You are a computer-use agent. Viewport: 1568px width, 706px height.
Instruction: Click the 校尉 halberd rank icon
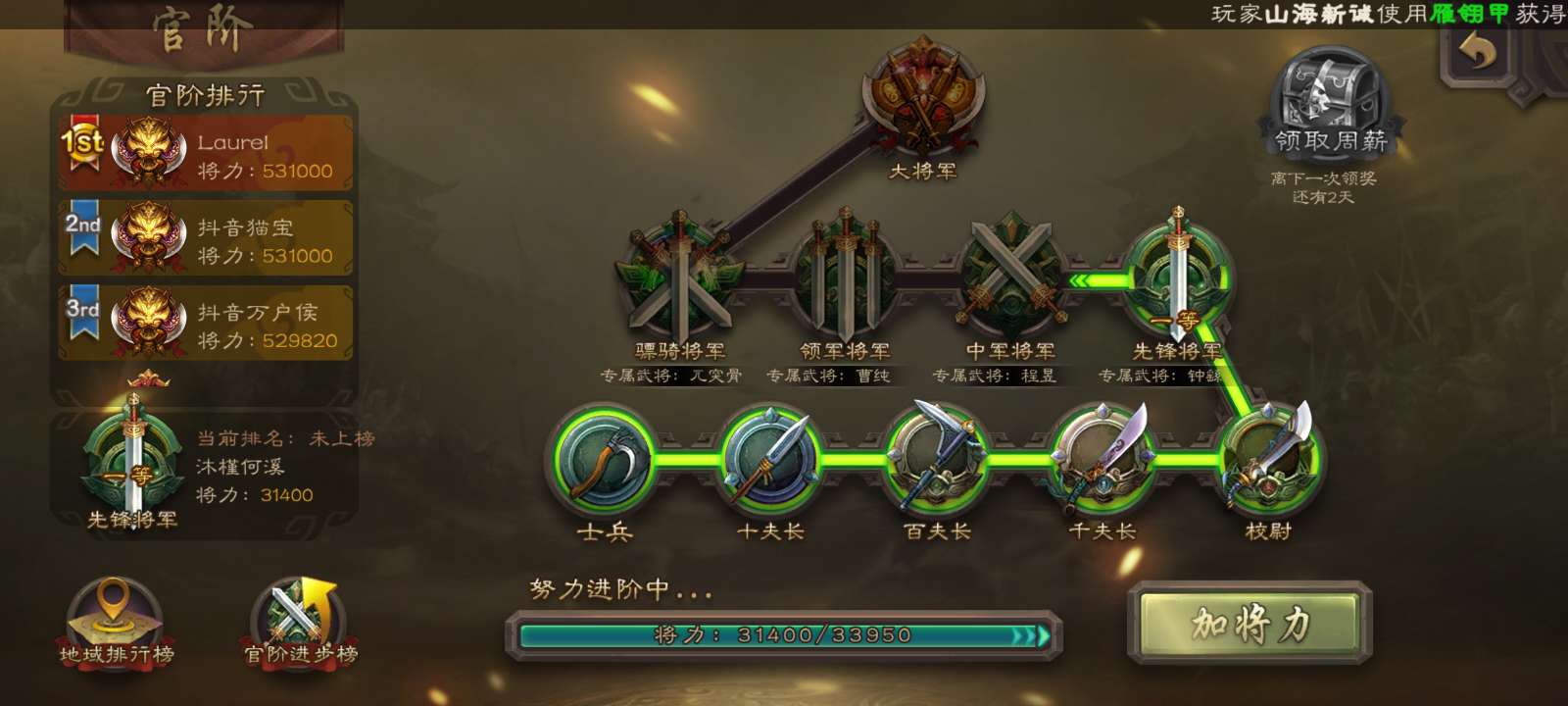click(x=1269, y=459)
